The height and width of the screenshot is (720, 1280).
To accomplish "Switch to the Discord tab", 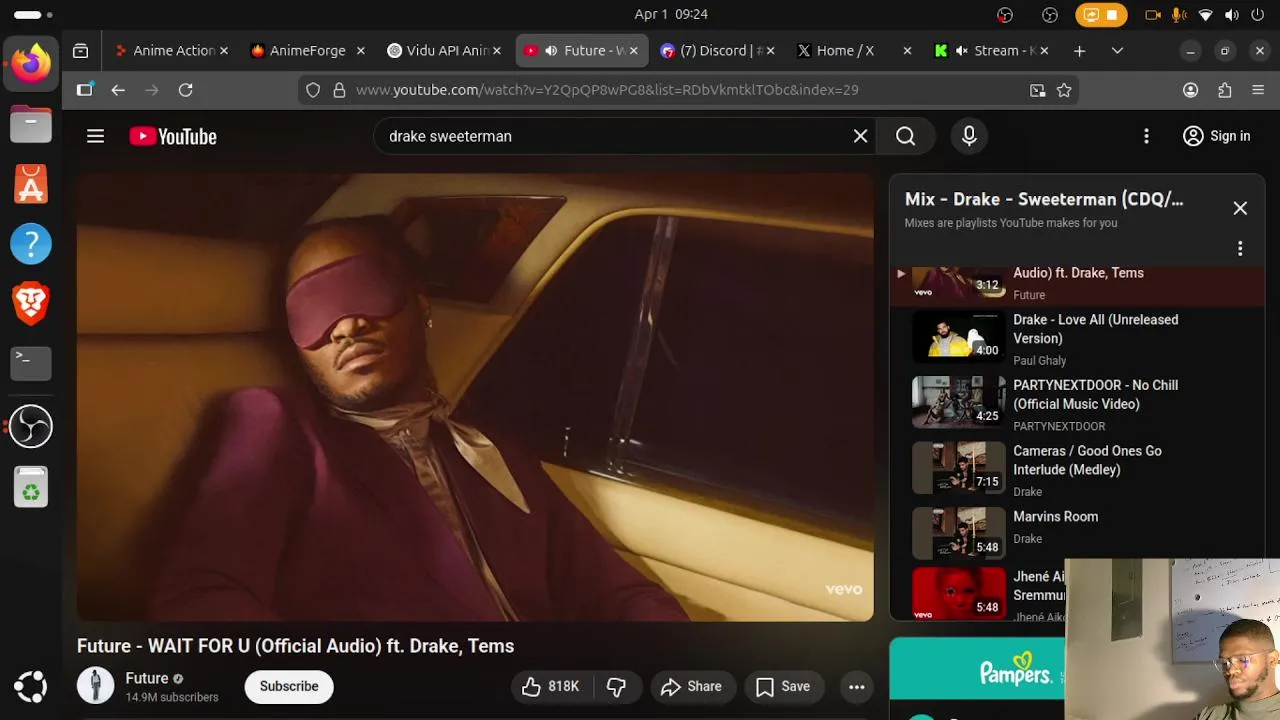I will pos(716,51).
